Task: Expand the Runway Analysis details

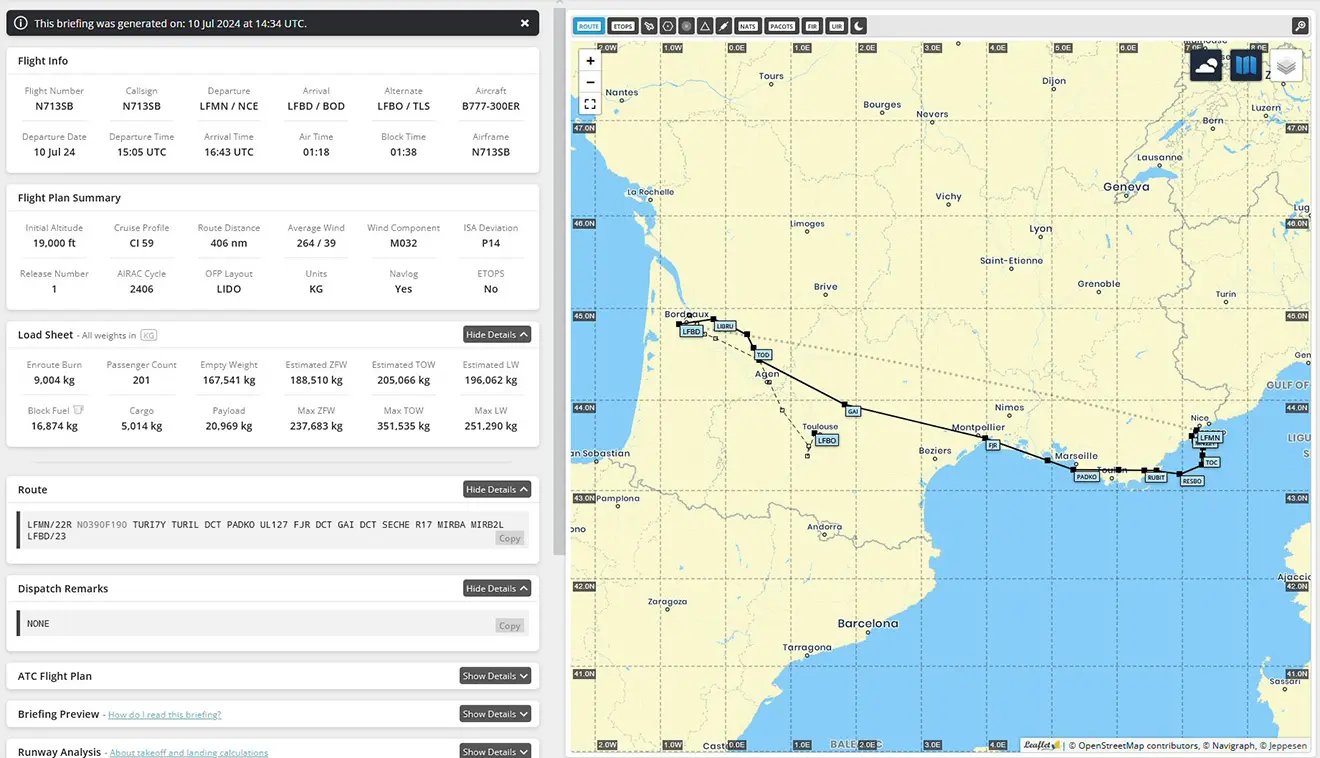Action: 495,751
